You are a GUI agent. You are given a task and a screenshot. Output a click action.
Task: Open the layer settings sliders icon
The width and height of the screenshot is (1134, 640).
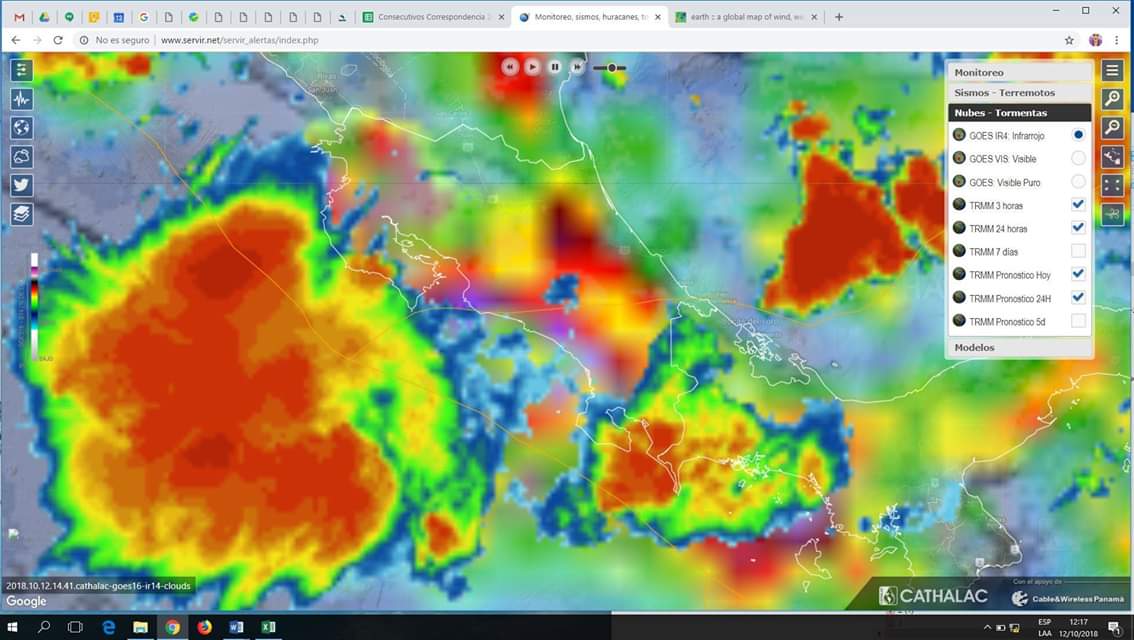pyautogui.click(x=22, y=70)
